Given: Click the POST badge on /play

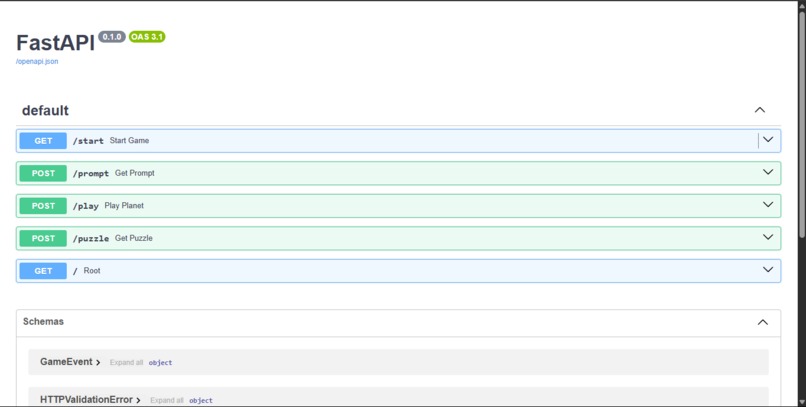Looking at the screenshot, I should 43,206.
